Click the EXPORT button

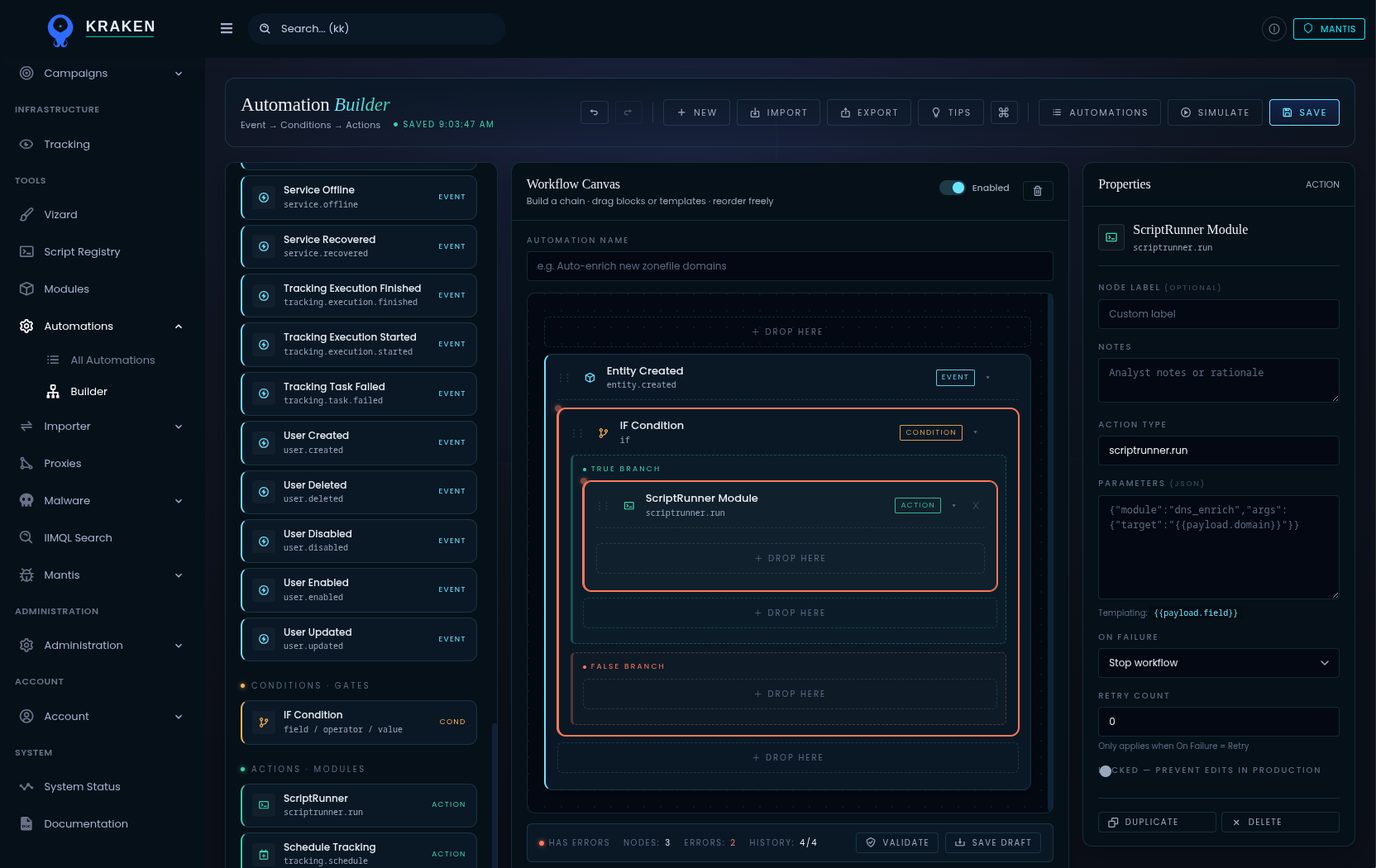click(869, 112)
